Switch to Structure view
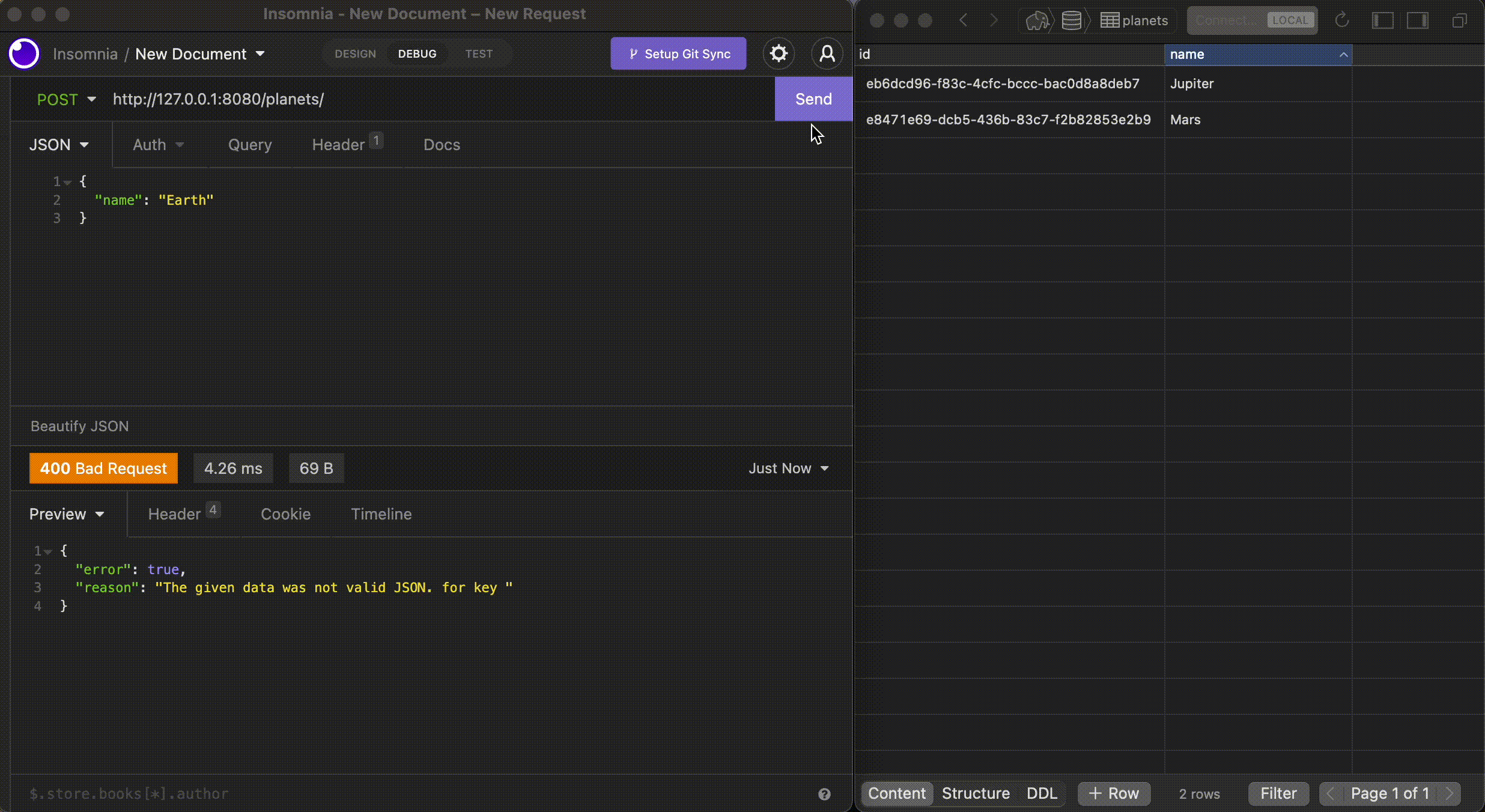The width and height of the screenshot is (1485, 812). tap(975, 793)
